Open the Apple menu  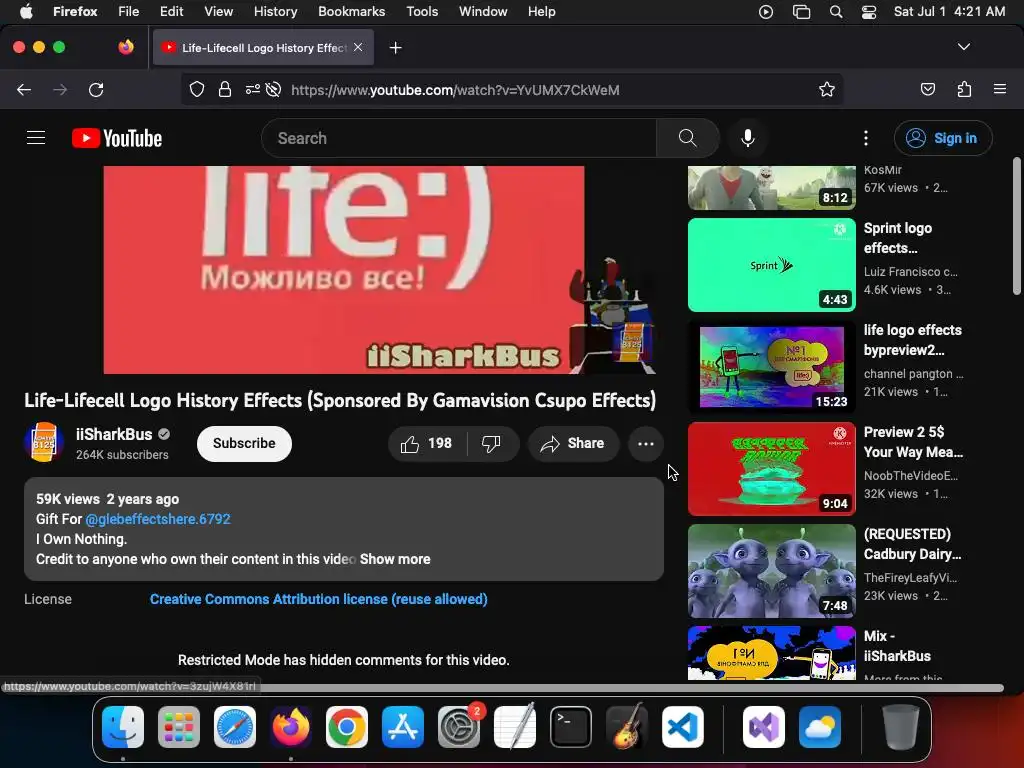point(26,11)
